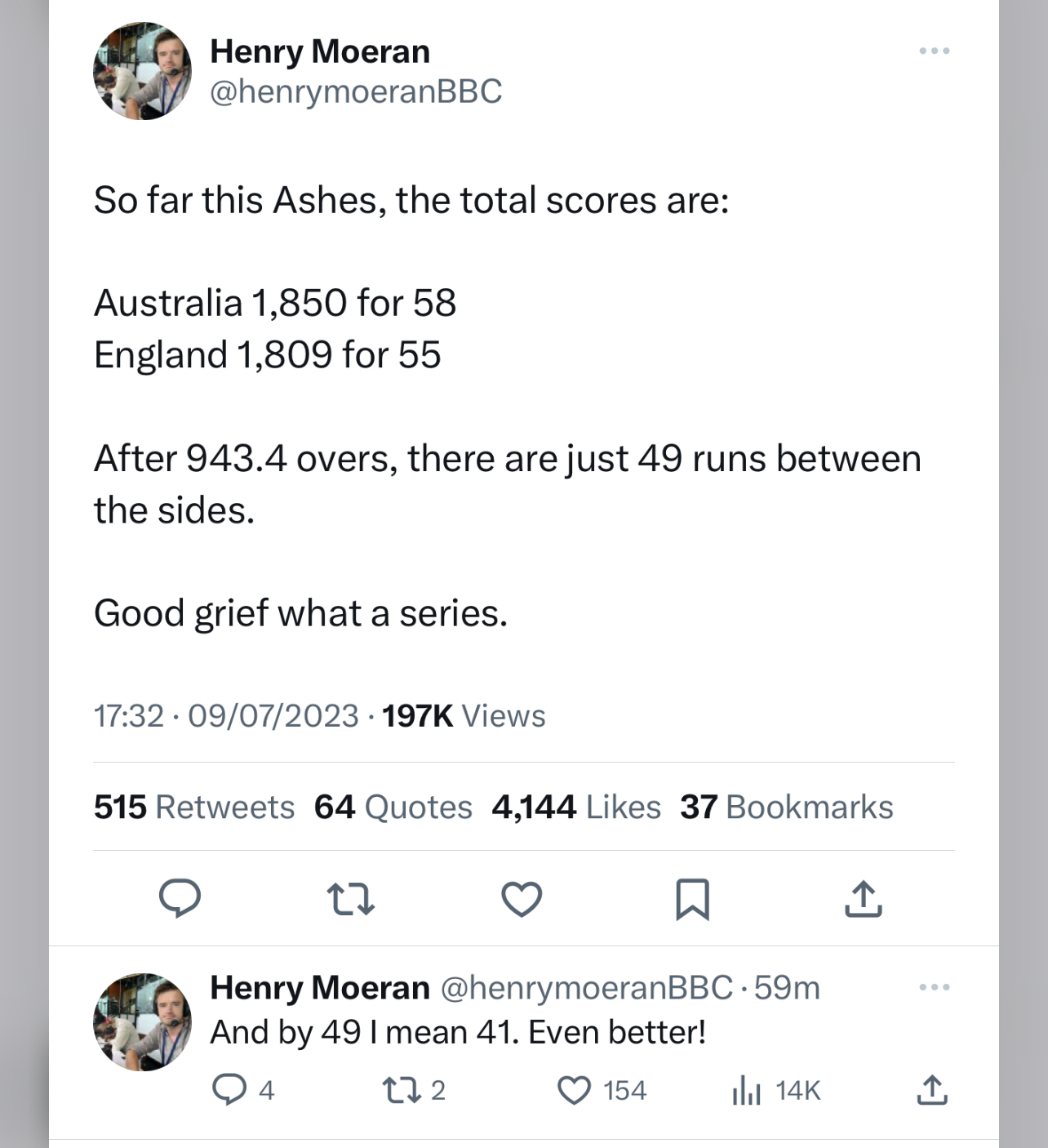Retweet the reply tweet with 2 retweets

[x=400, y=1090]
